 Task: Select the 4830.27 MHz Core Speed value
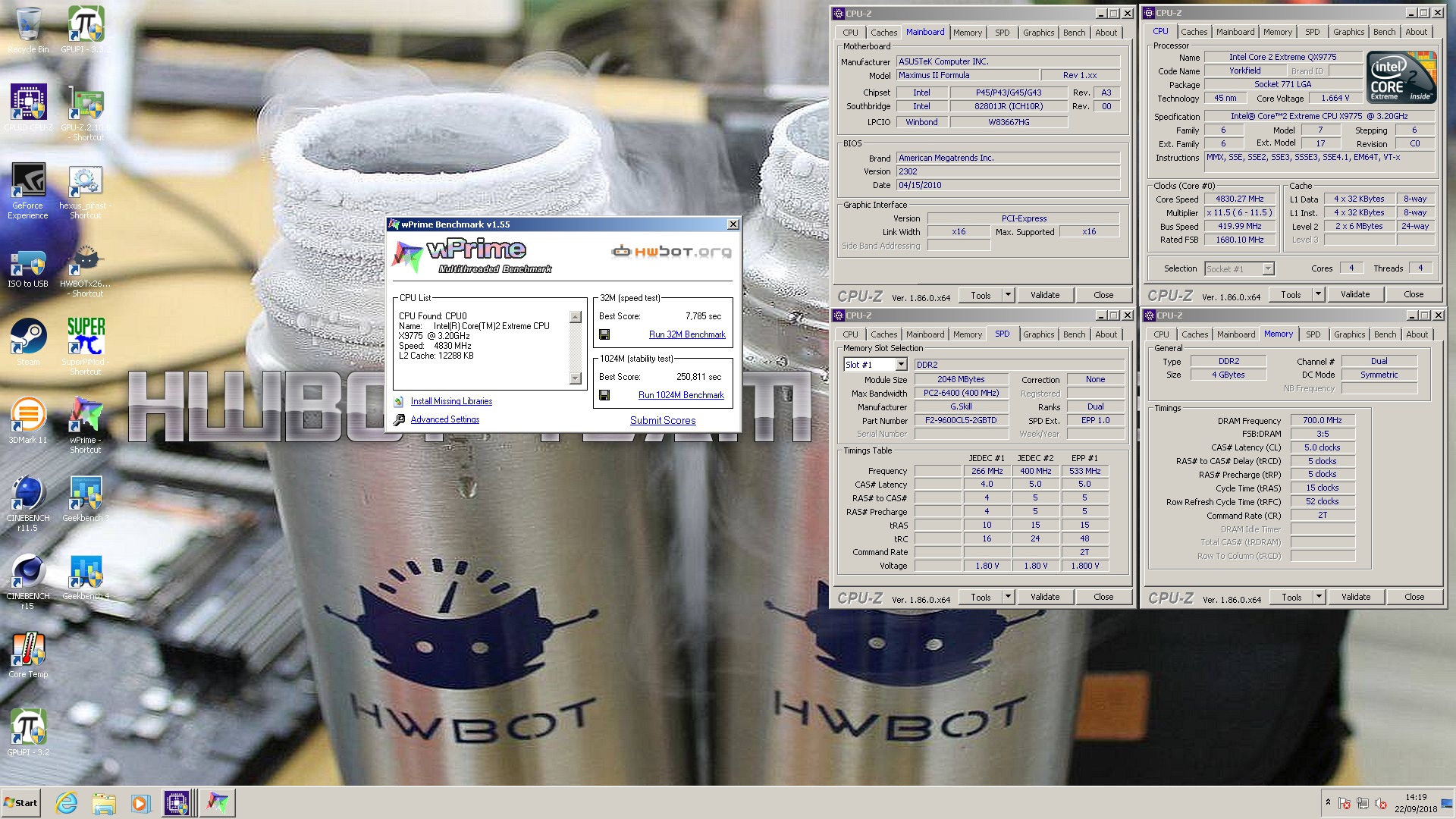click(x=1240, y=199)
